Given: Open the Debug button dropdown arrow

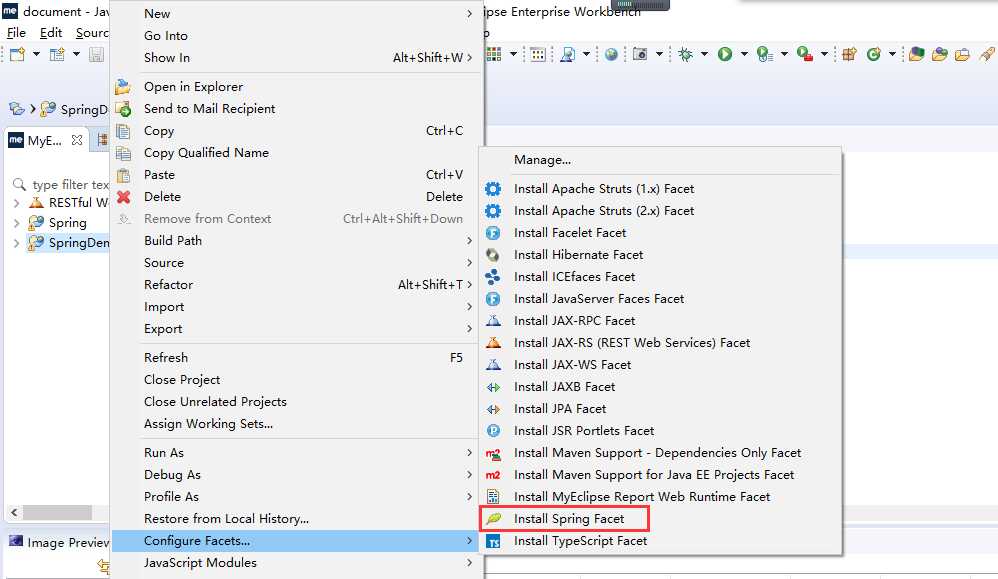Looking at the screenshot, I should point(704,55).
